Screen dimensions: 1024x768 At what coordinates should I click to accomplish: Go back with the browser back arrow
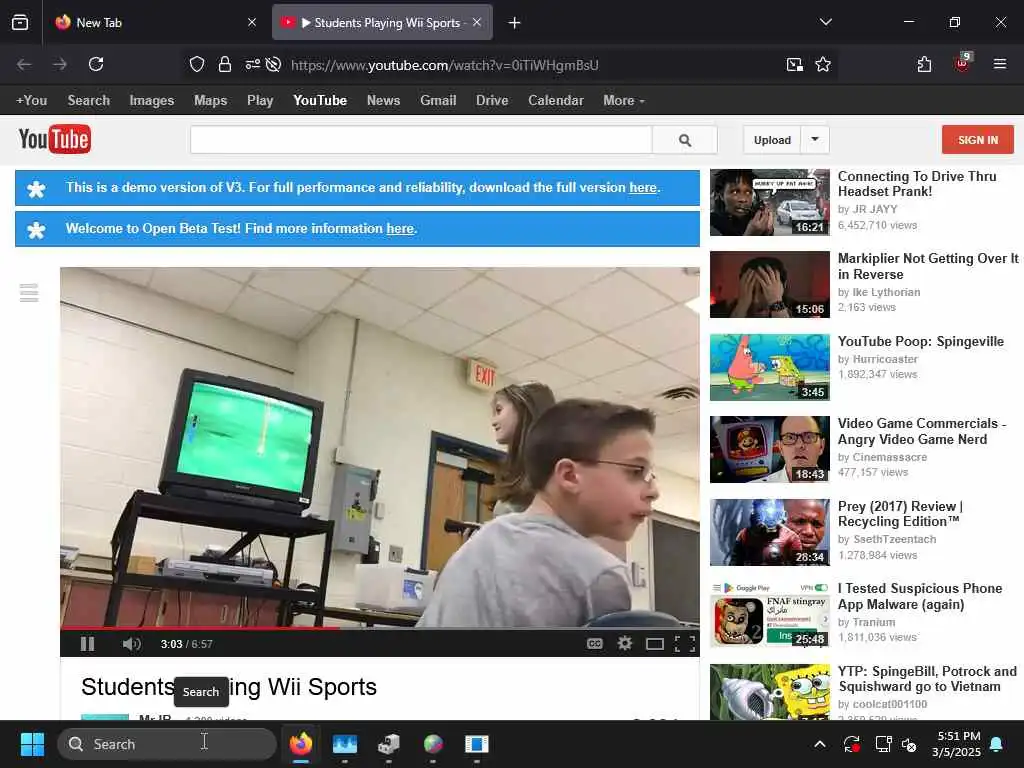(24, 64)
